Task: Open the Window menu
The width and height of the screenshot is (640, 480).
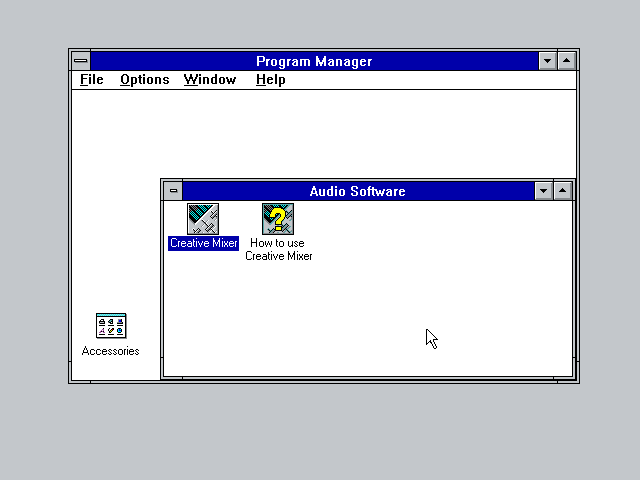Action: (x=210, y=80)
